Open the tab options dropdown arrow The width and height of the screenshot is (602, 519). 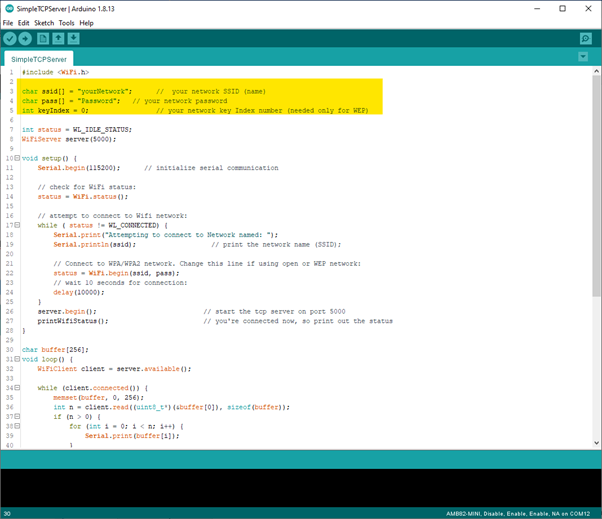click(x=583, y=57)
